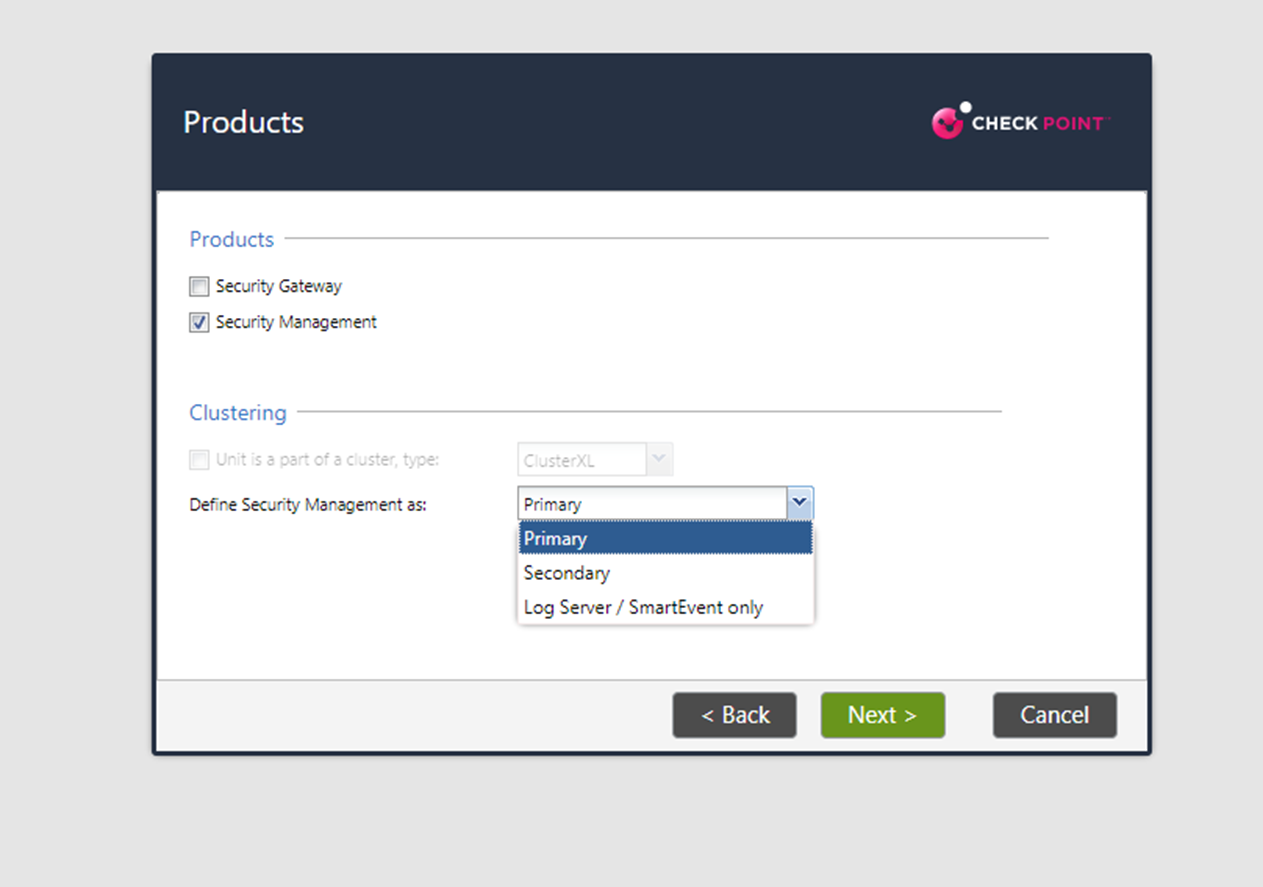Cancel the configuration wizard
Viewport: 1263px width, 887px height.
[1054, 715]
